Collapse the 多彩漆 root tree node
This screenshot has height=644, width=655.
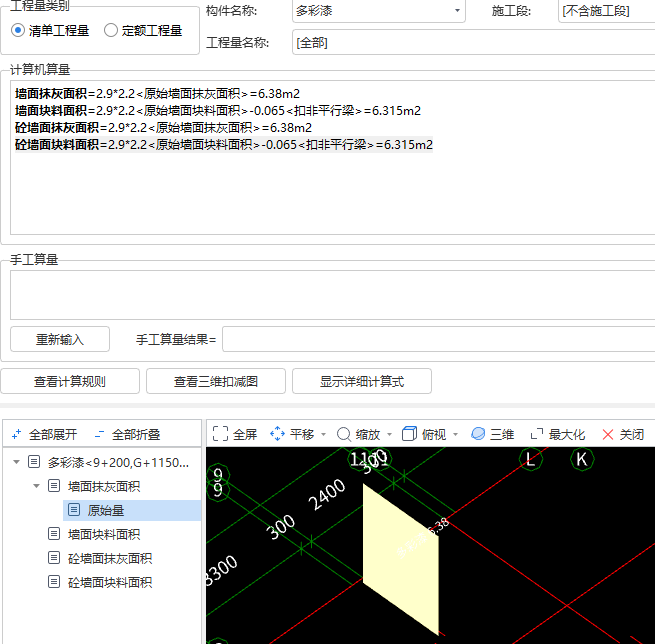(x=16, y=462)
